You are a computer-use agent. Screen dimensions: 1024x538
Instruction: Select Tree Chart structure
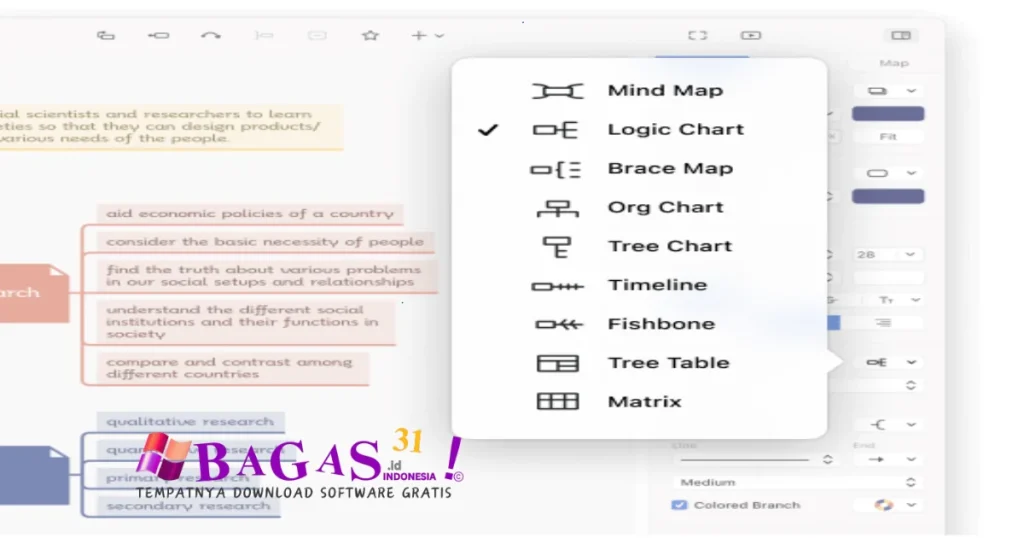click(x=639, y=246)
